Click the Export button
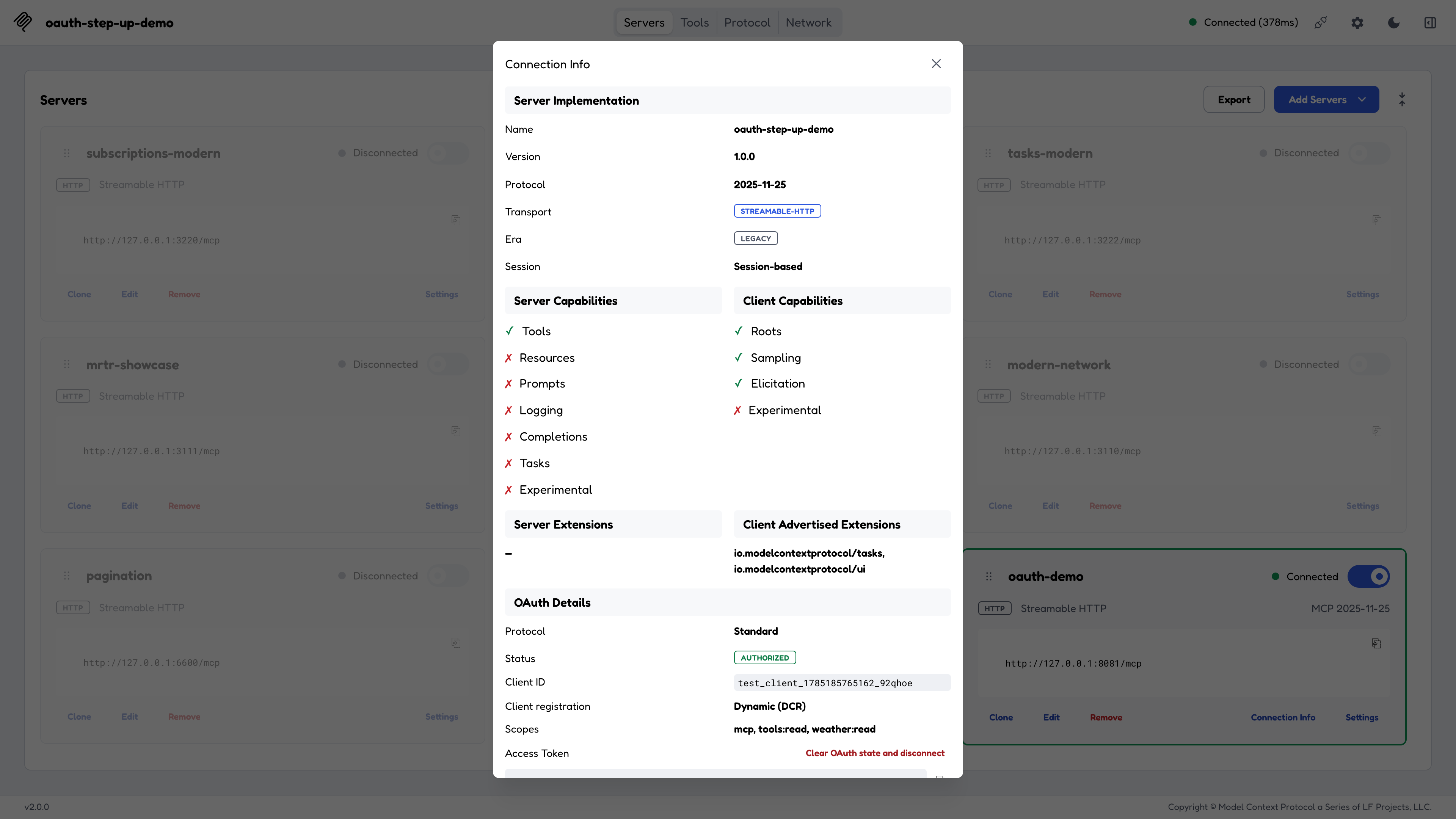 [1234, 99]
